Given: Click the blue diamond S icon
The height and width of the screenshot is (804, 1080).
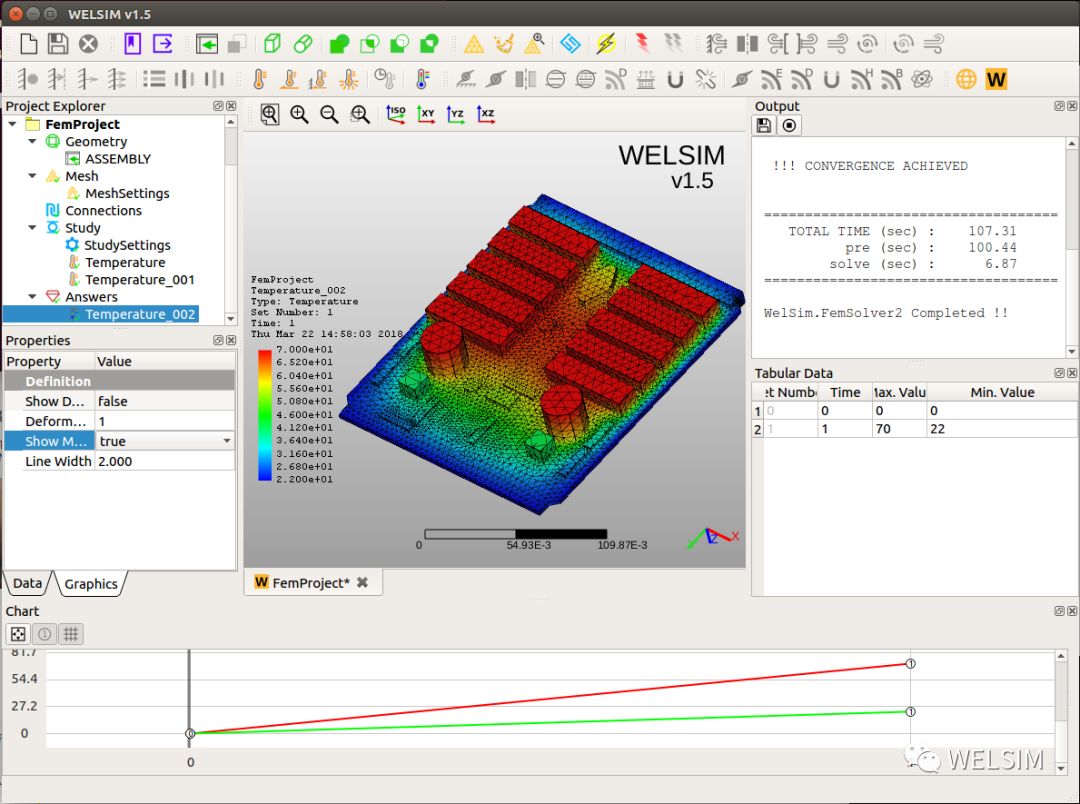Looking at the screenshot, I should pos(570,44).
